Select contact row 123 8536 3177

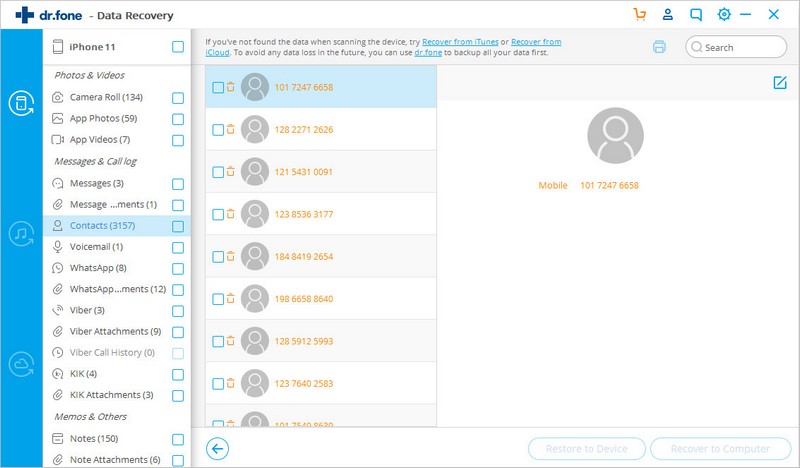point(321,214)
